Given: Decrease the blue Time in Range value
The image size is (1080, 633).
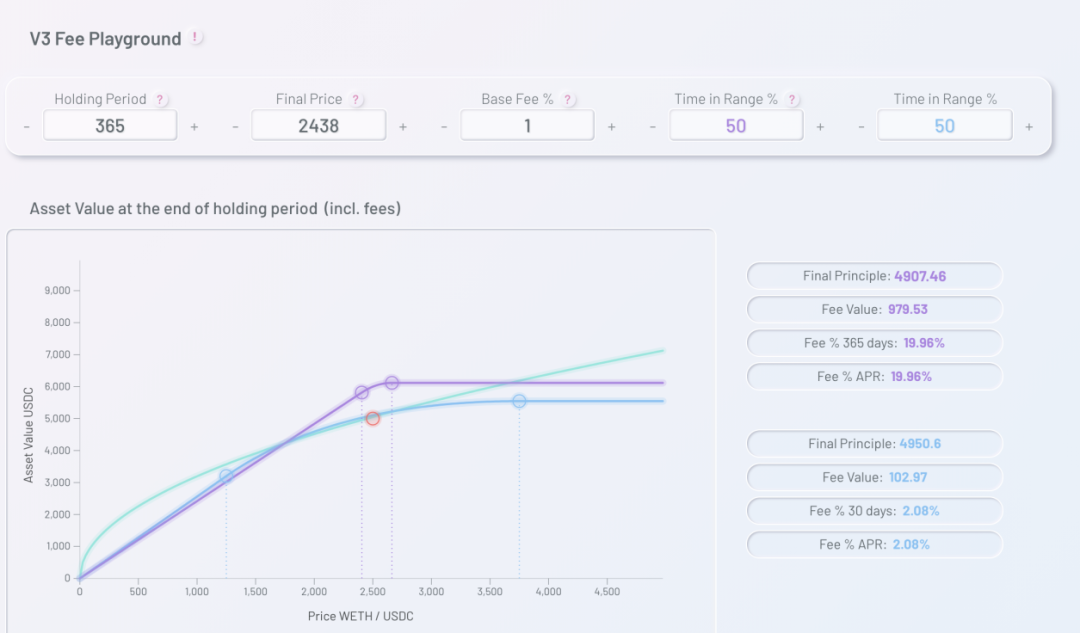Looking at the screenshot, I should click(x=861, y=127).
